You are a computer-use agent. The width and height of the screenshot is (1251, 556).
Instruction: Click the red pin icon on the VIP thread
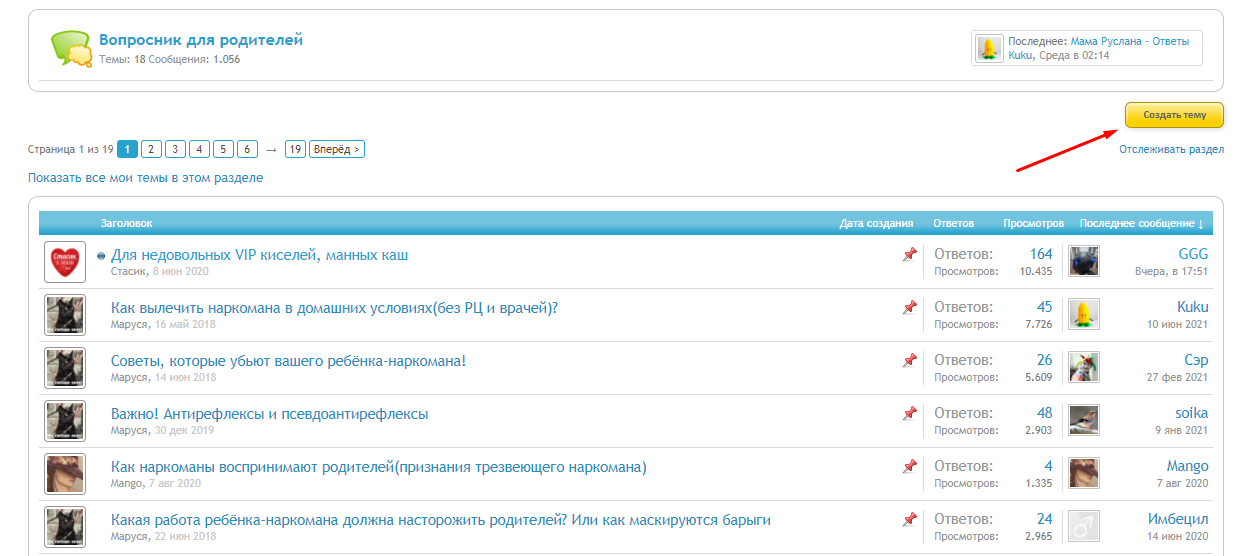click(909, 255)
